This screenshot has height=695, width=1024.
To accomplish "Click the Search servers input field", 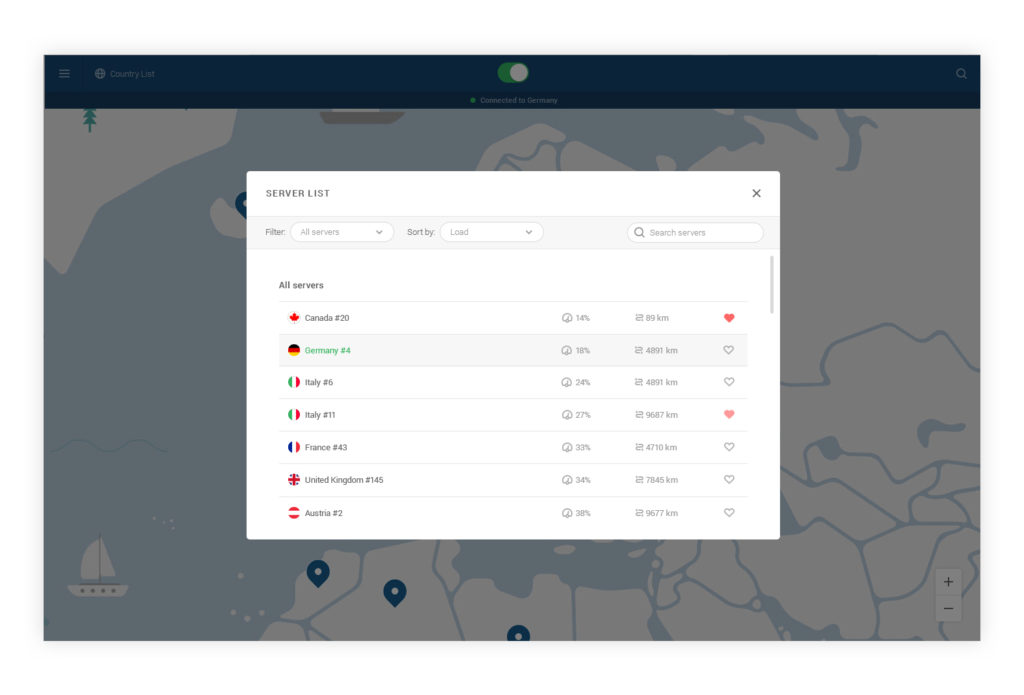I will click(x=695, y=233).
